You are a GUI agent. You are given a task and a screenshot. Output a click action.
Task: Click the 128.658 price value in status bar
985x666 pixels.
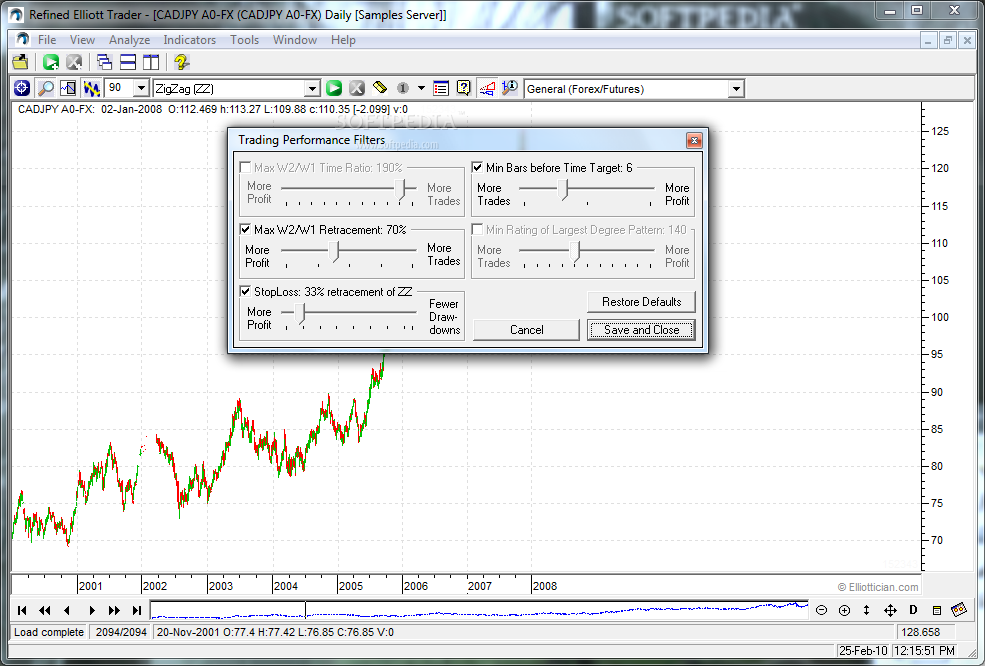click(x=920, y=632)
